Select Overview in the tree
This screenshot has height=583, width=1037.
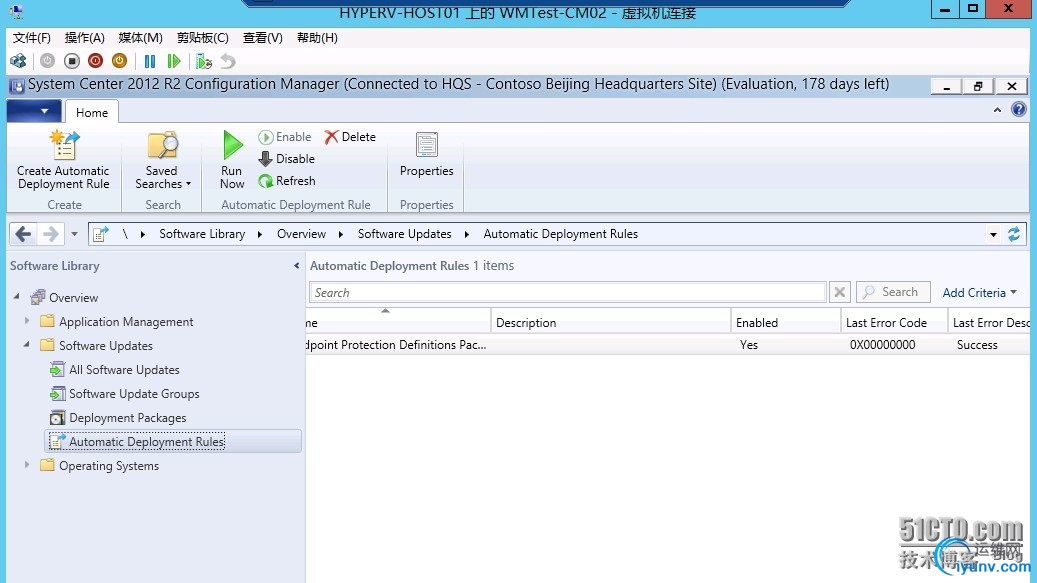[x=73, y=297]
